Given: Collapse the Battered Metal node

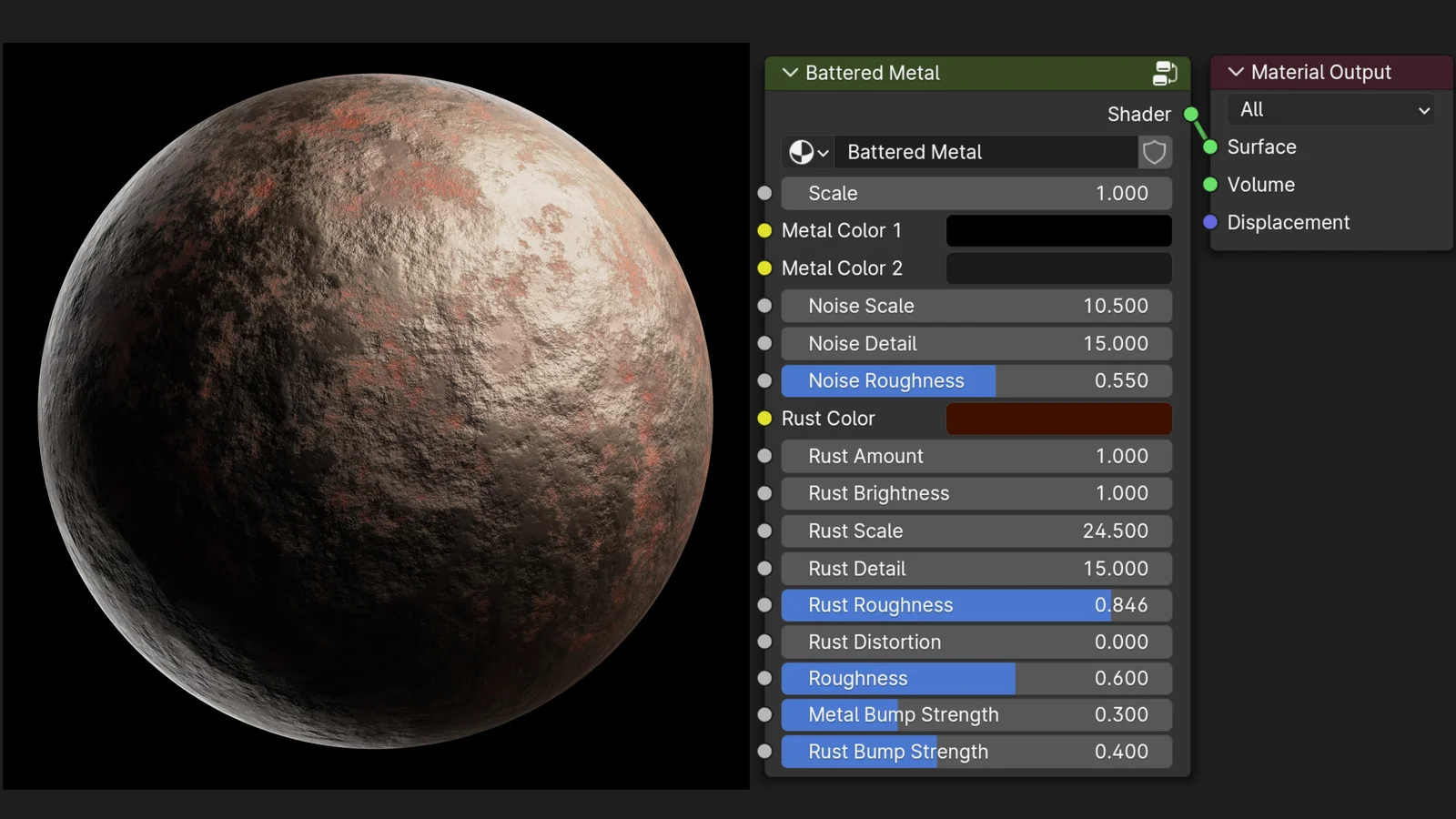Looking at the screenshot, I should click(x=790, y=73).
